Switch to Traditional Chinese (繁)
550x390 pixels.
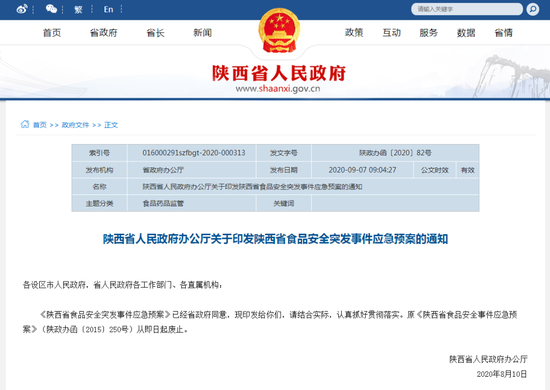pyautogui.click(x=78, y=9)
